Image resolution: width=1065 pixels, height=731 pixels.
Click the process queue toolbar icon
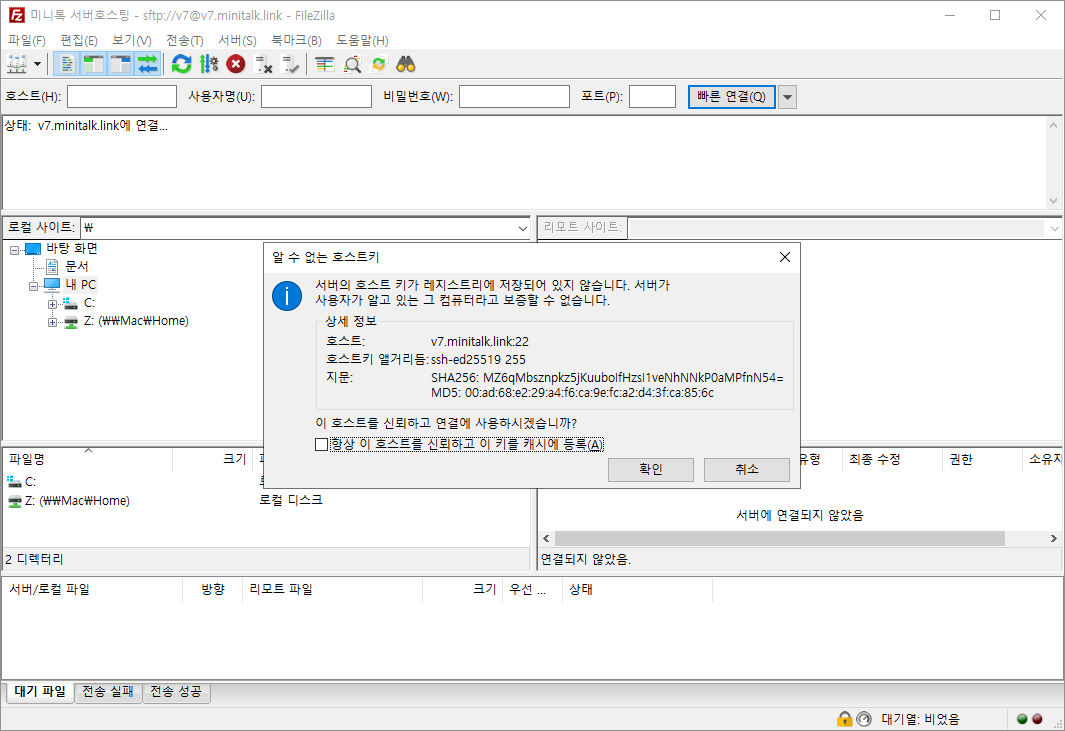(209, 64)
